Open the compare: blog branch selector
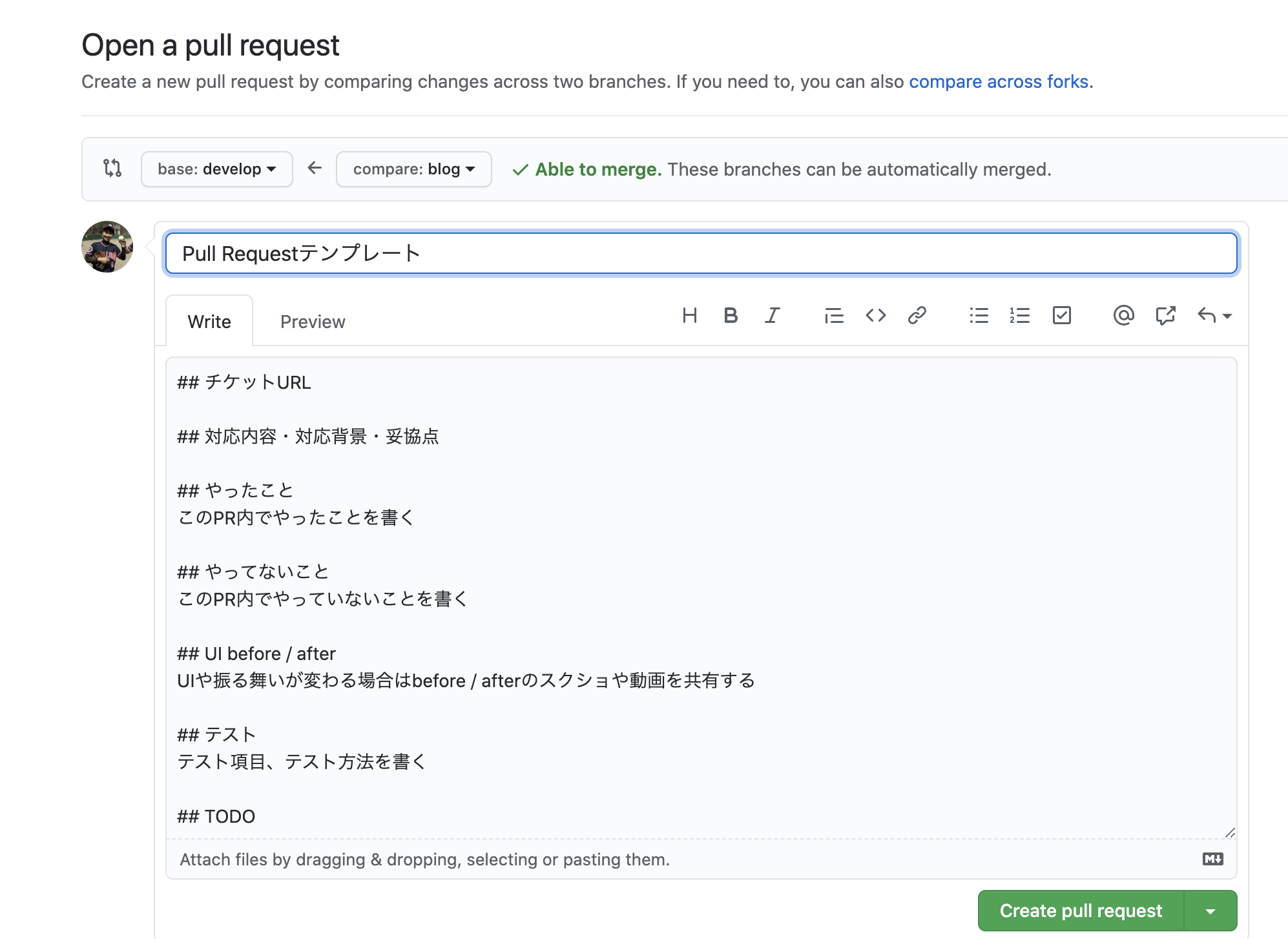The width and height of the screenshot is (1288, 939). tap(413, 169)
